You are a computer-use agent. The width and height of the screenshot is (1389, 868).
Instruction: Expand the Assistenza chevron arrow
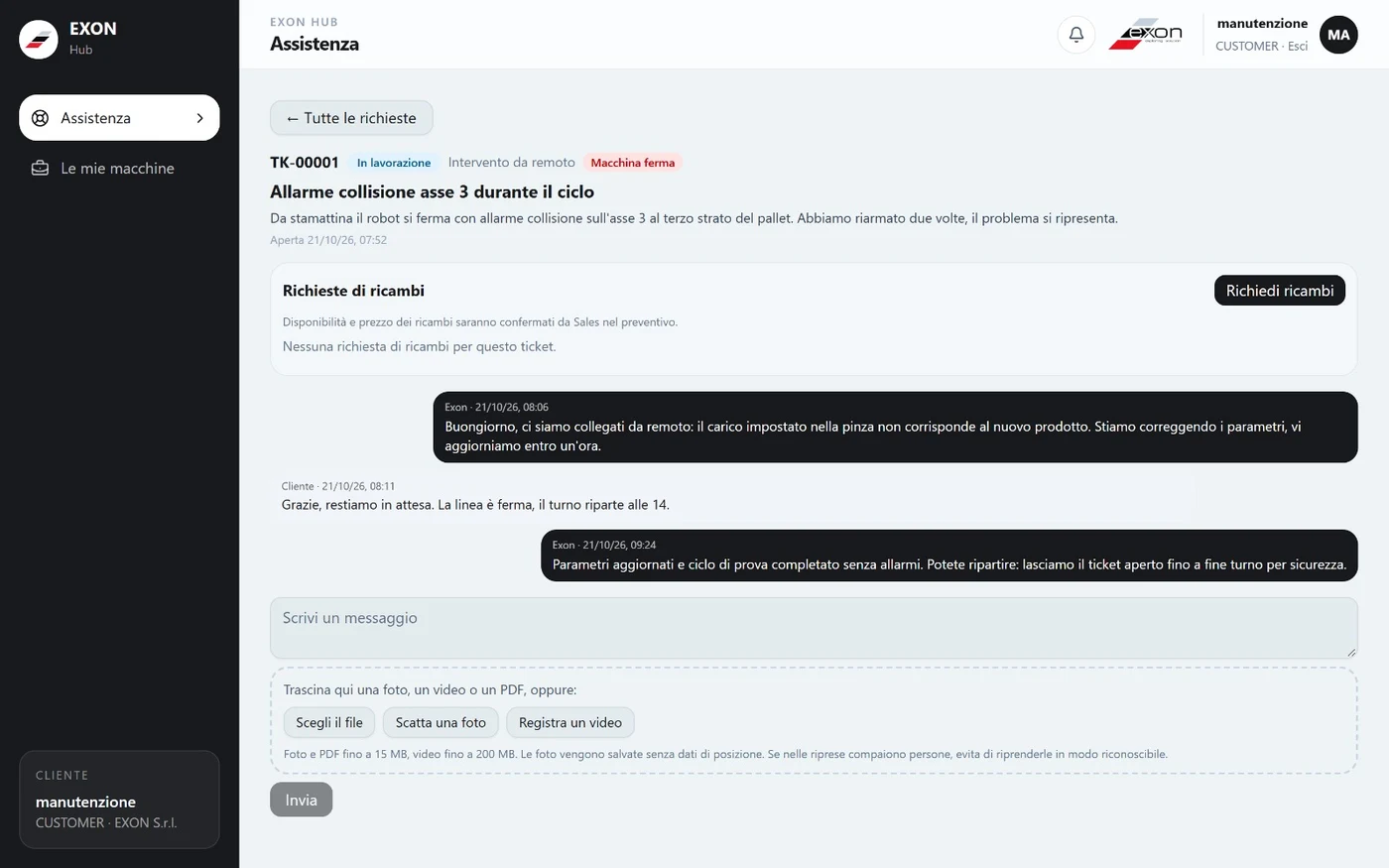199,118
